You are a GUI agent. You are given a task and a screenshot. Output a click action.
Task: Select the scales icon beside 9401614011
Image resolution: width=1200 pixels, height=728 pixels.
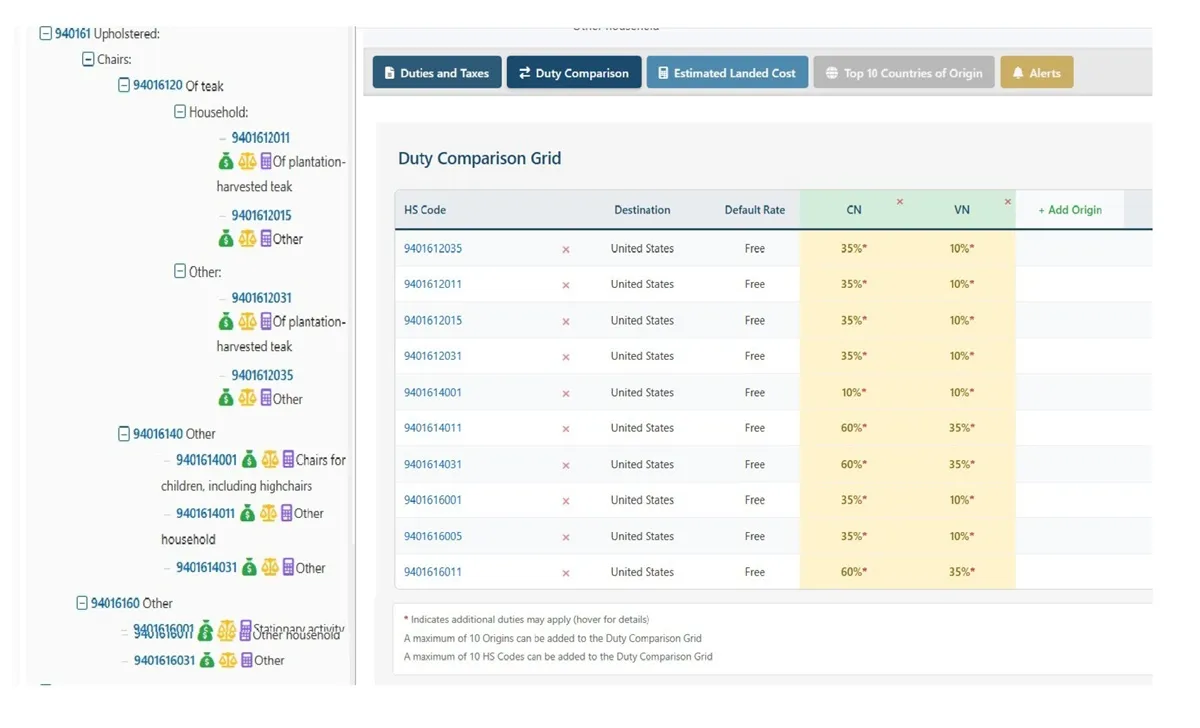(x=269, y=514)
